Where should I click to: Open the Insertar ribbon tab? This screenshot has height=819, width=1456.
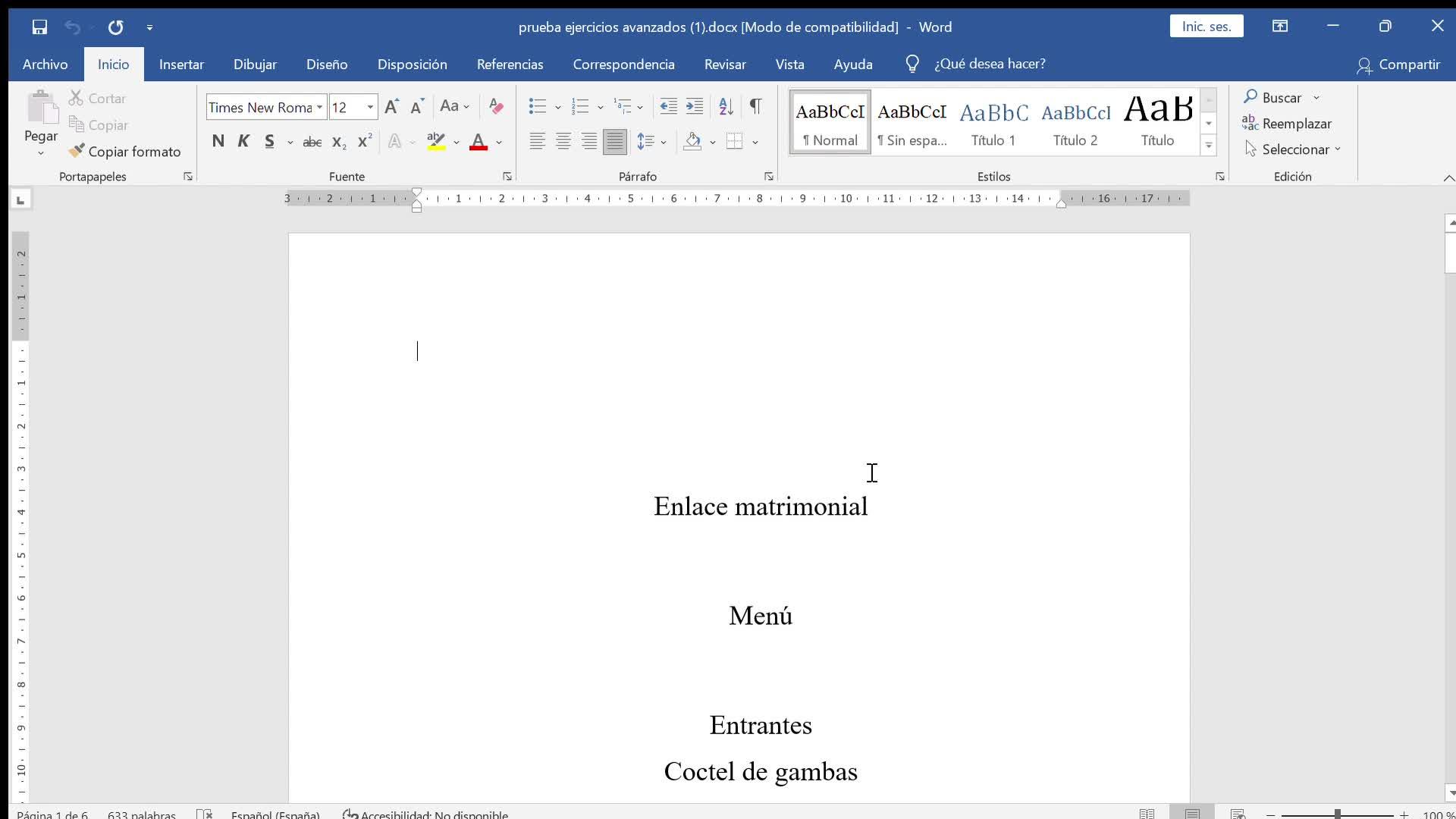181,64
